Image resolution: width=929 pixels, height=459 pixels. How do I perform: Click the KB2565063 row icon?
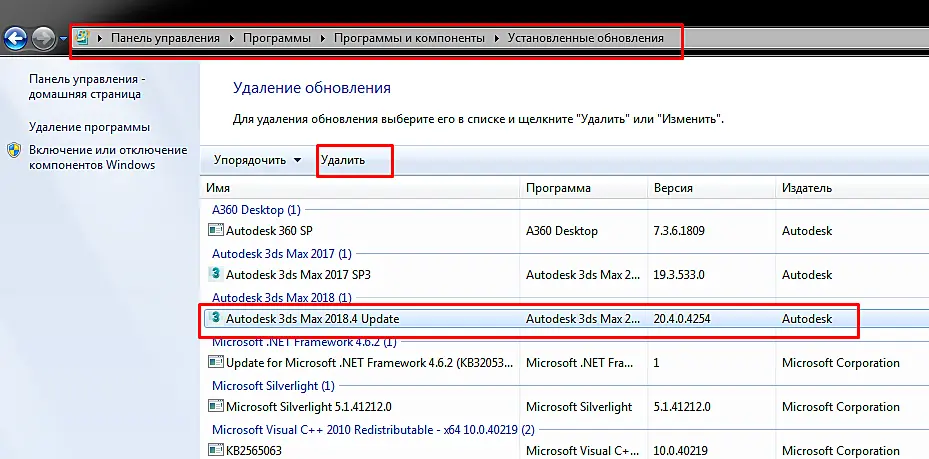[216, 450]
